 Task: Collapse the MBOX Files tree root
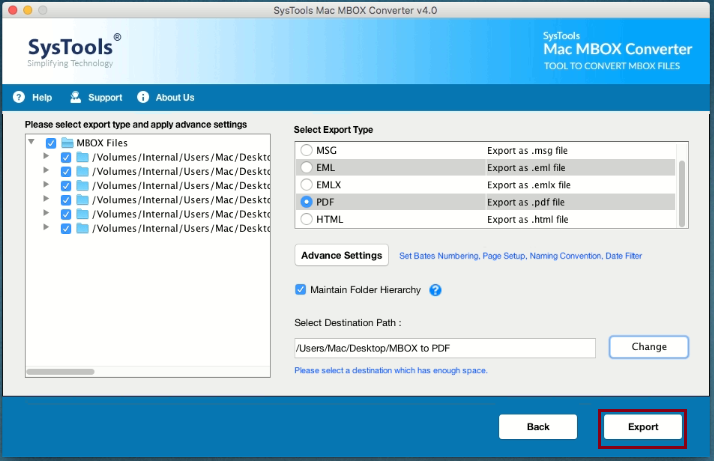[x=31, y=142]
